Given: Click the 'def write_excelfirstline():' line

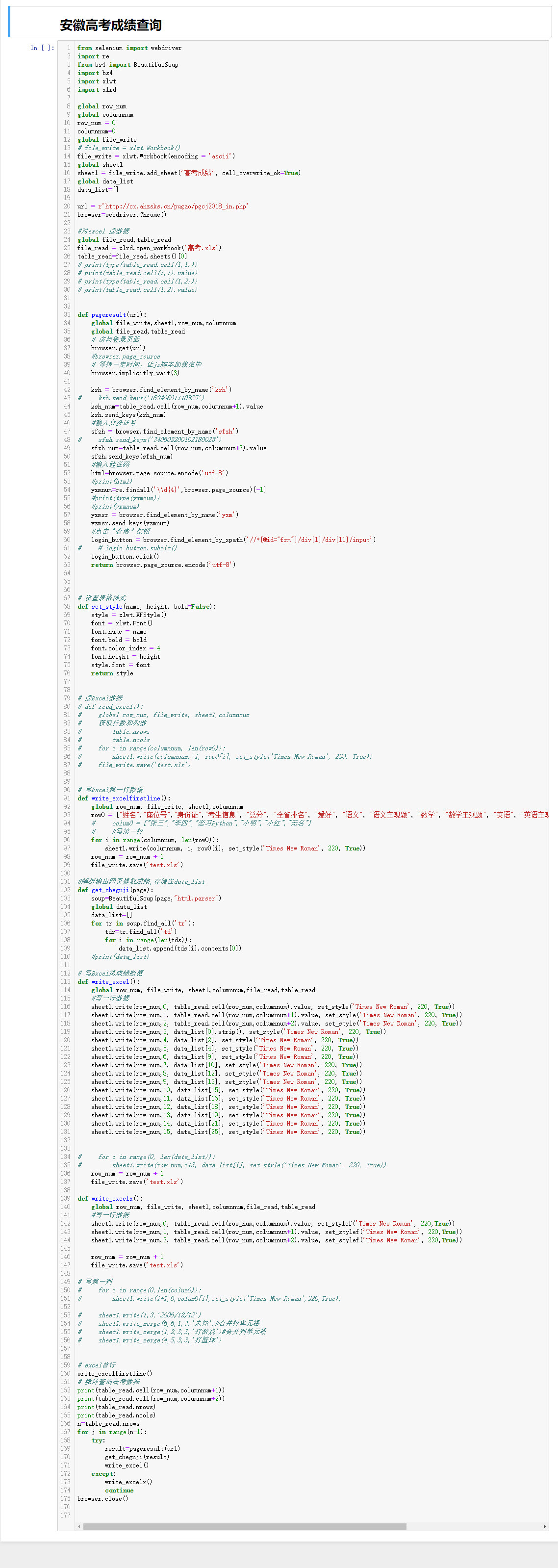Looking at the screenshot, I should point(124,798).
